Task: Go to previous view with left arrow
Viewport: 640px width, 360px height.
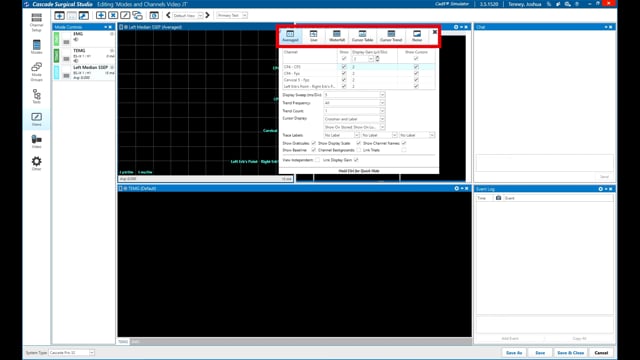Action: coord(168,16)
